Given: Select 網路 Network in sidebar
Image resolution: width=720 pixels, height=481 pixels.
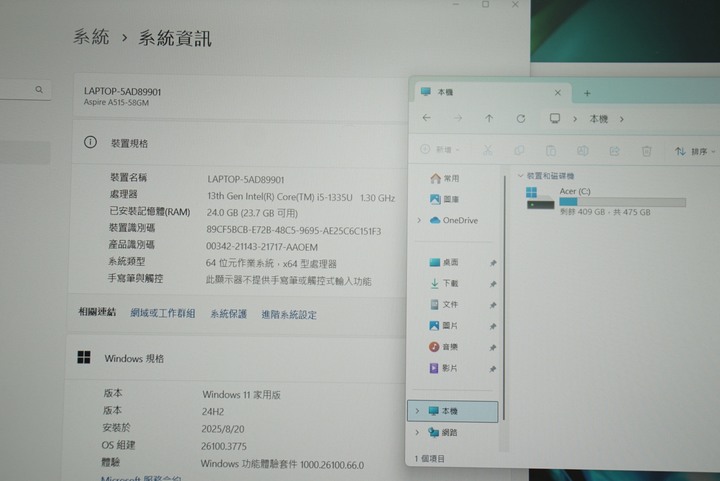Looking at the screenshot, I should pyautogui.click(x=443, y=432).
